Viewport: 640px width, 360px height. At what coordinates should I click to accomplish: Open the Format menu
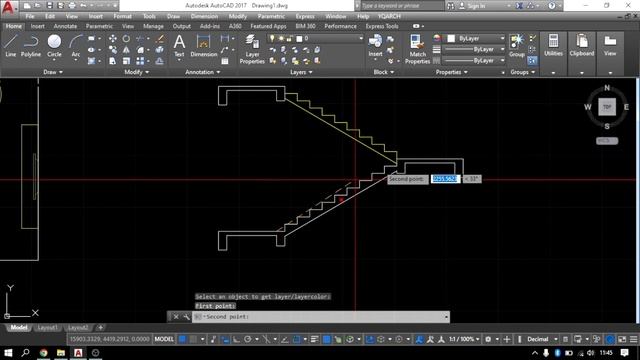(122, 16)
